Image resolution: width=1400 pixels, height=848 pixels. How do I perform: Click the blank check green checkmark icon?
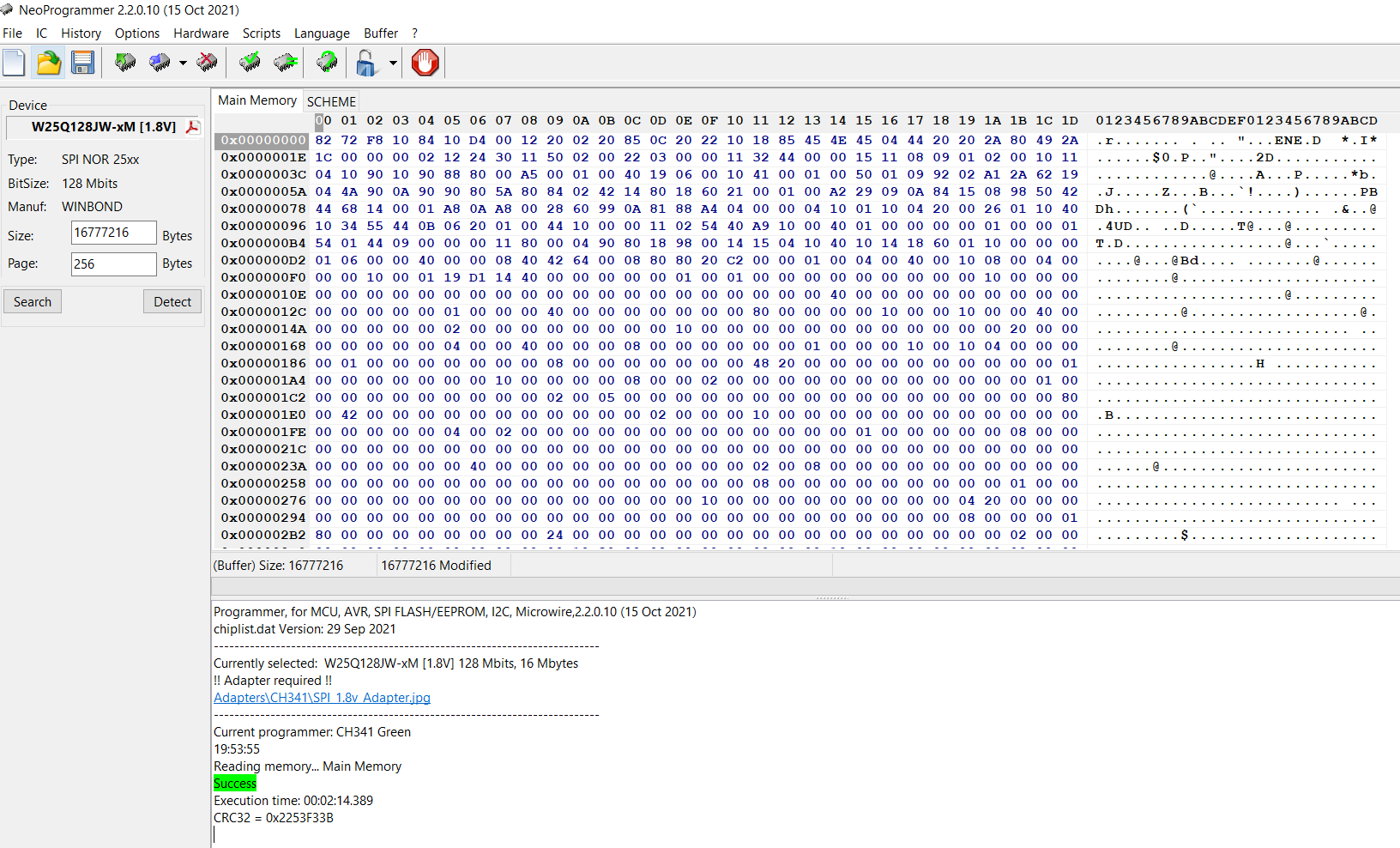pyautogui.click(x=250, y=63)
